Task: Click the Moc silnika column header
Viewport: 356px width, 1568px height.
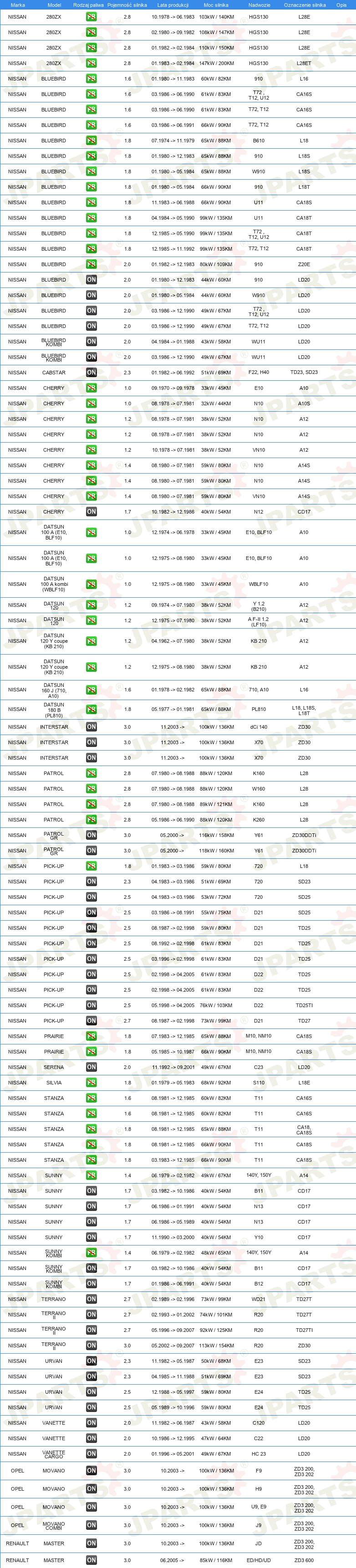Action: [216, 5]
